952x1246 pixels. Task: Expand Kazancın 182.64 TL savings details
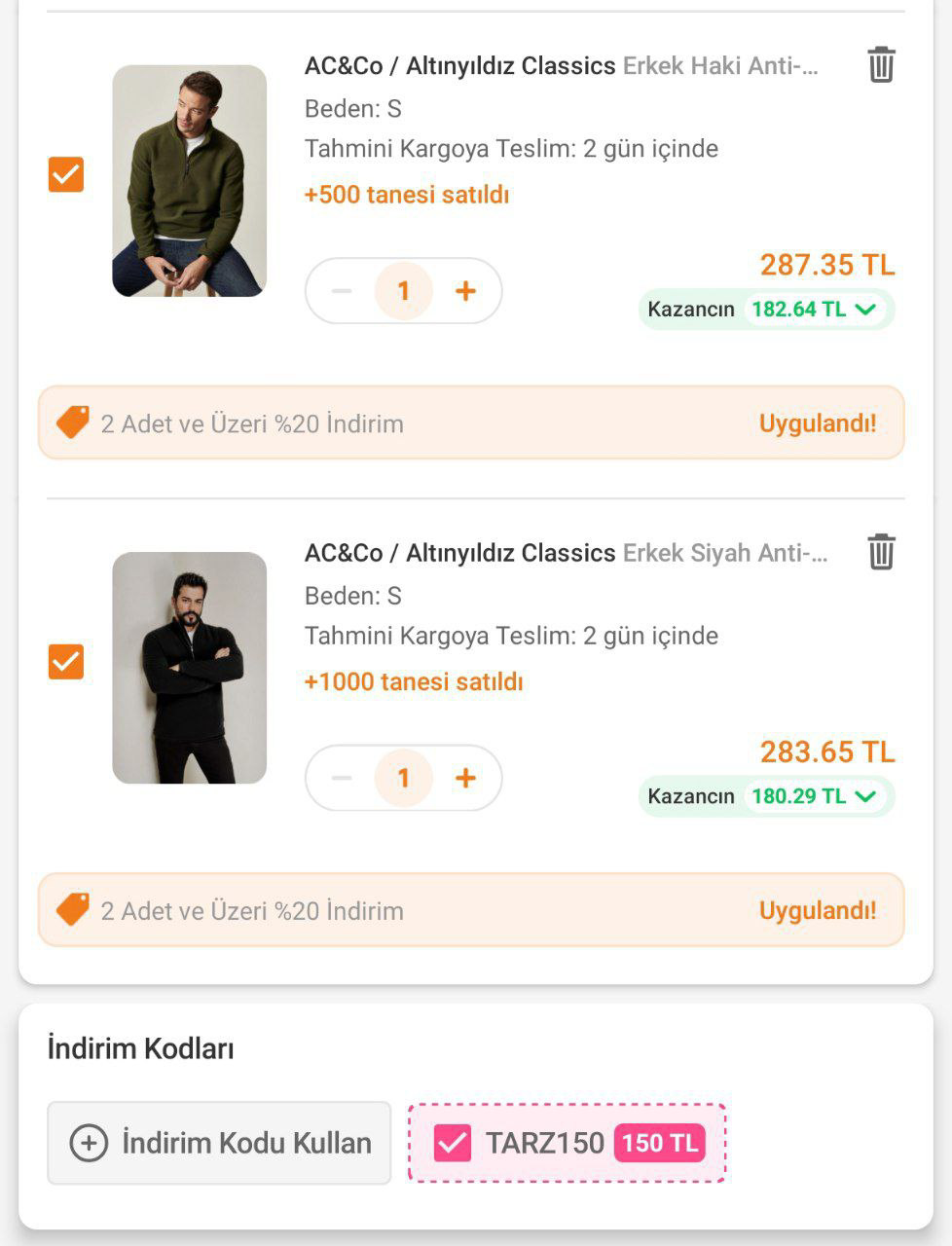864,310
